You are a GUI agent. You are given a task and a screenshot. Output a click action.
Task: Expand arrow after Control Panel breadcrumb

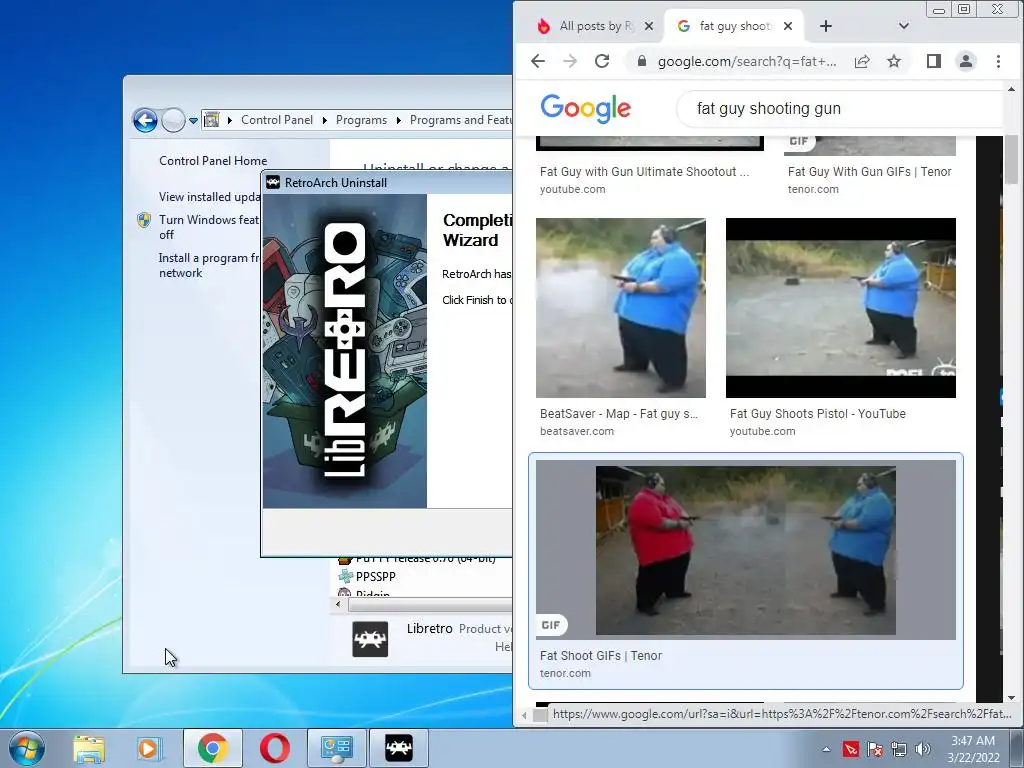coord(325,120)
